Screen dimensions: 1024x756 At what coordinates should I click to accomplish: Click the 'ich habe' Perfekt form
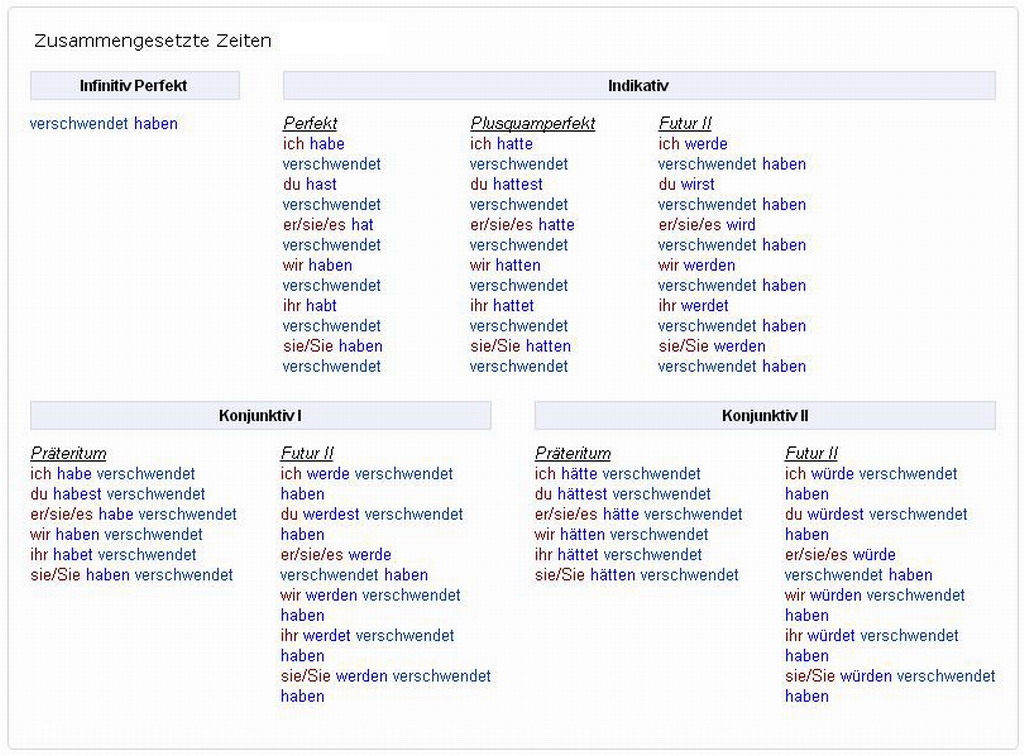(x=313, y=144)
